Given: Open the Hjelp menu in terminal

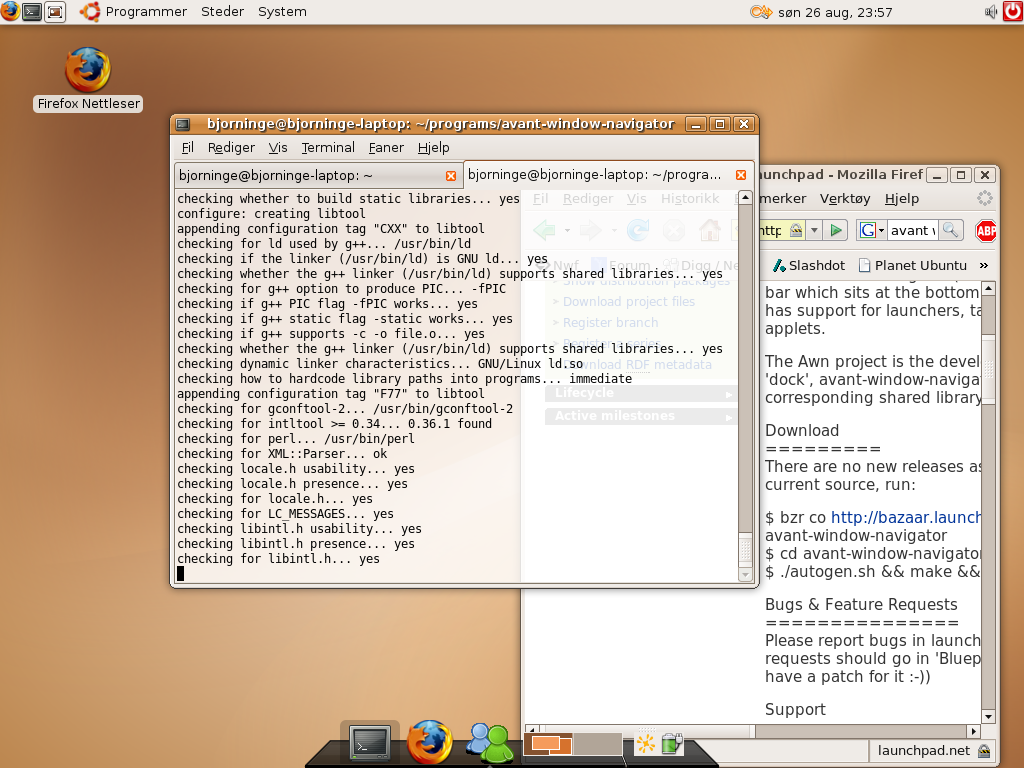Looking at the screenshot, I should (x=434, y=148).
